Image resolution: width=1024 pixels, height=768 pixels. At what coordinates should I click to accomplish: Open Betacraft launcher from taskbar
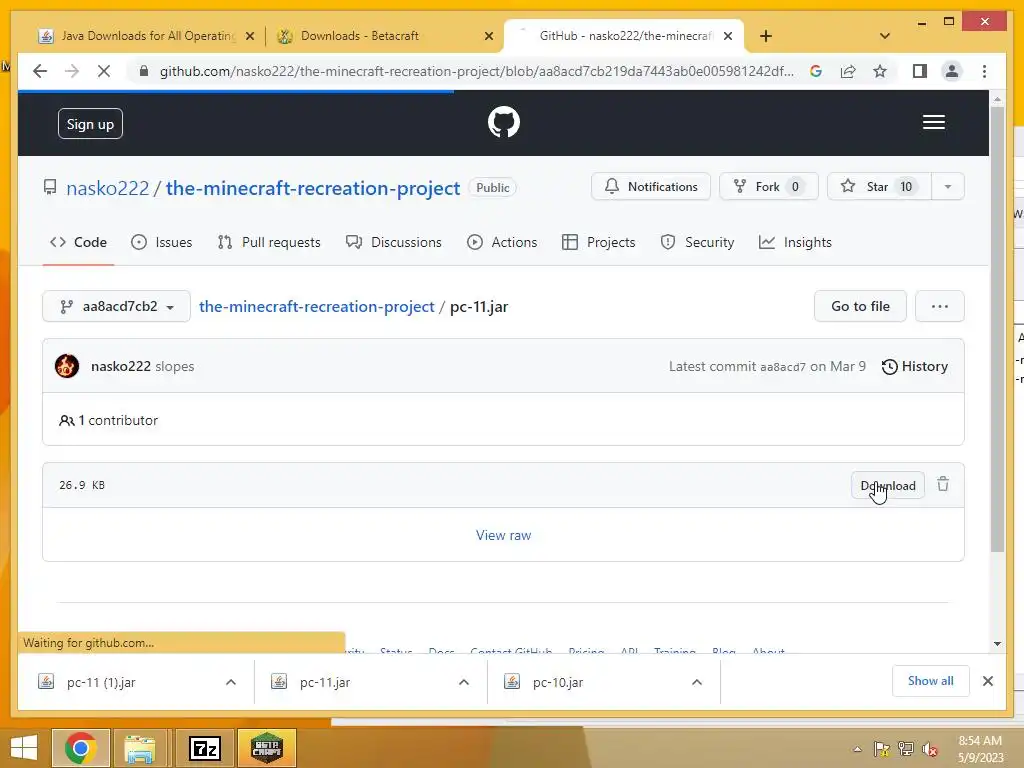coord(266,748)
